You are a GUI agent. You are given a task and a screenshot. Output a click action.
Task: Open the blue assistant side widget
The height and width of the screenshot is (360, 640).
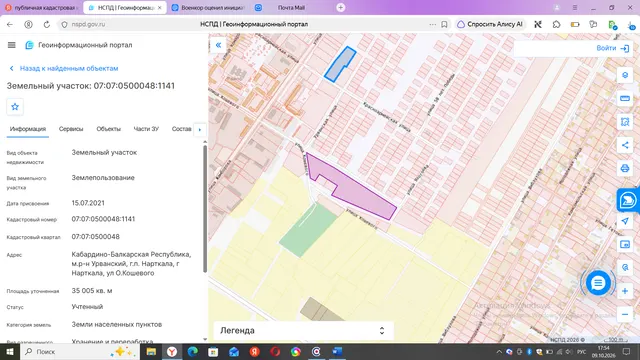coord(628,200)
